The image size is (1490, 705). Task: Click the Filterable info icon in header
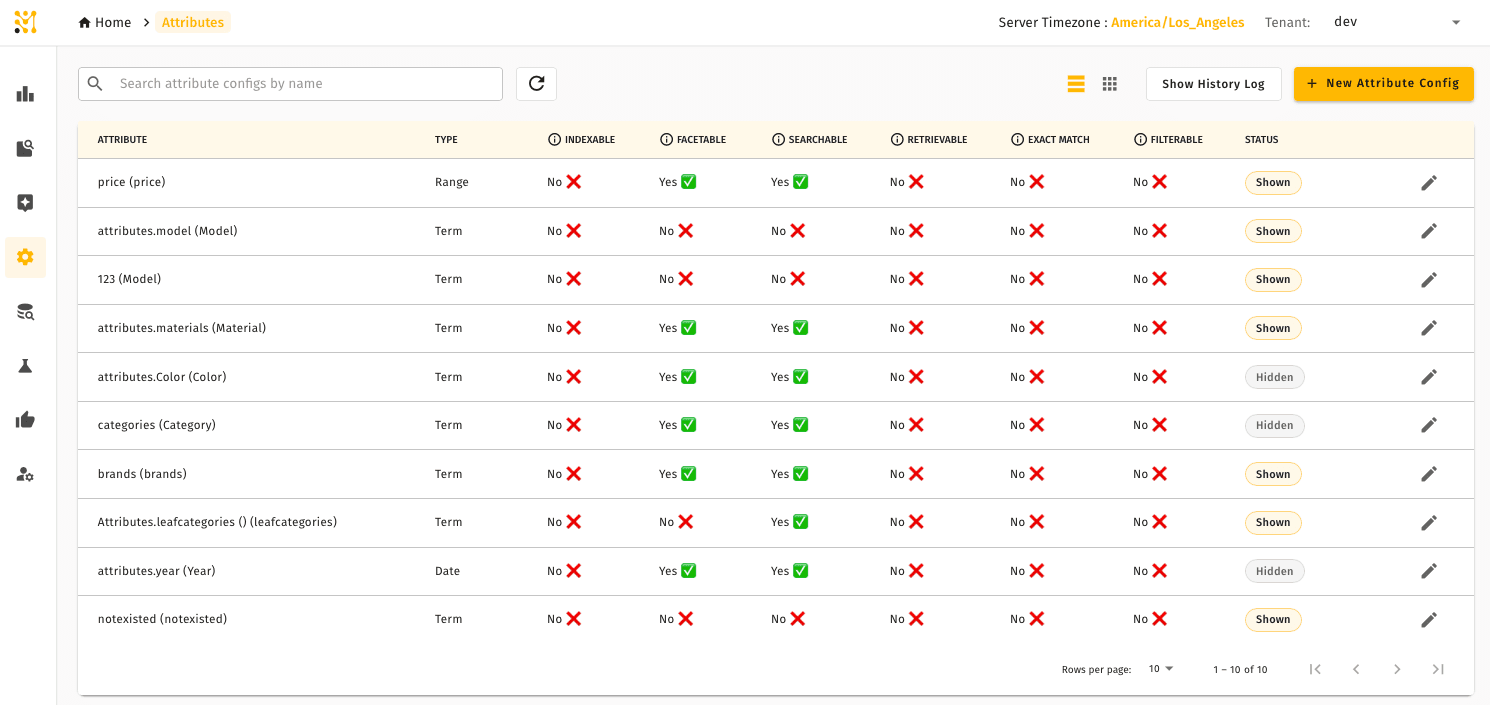coord(1140,140)
